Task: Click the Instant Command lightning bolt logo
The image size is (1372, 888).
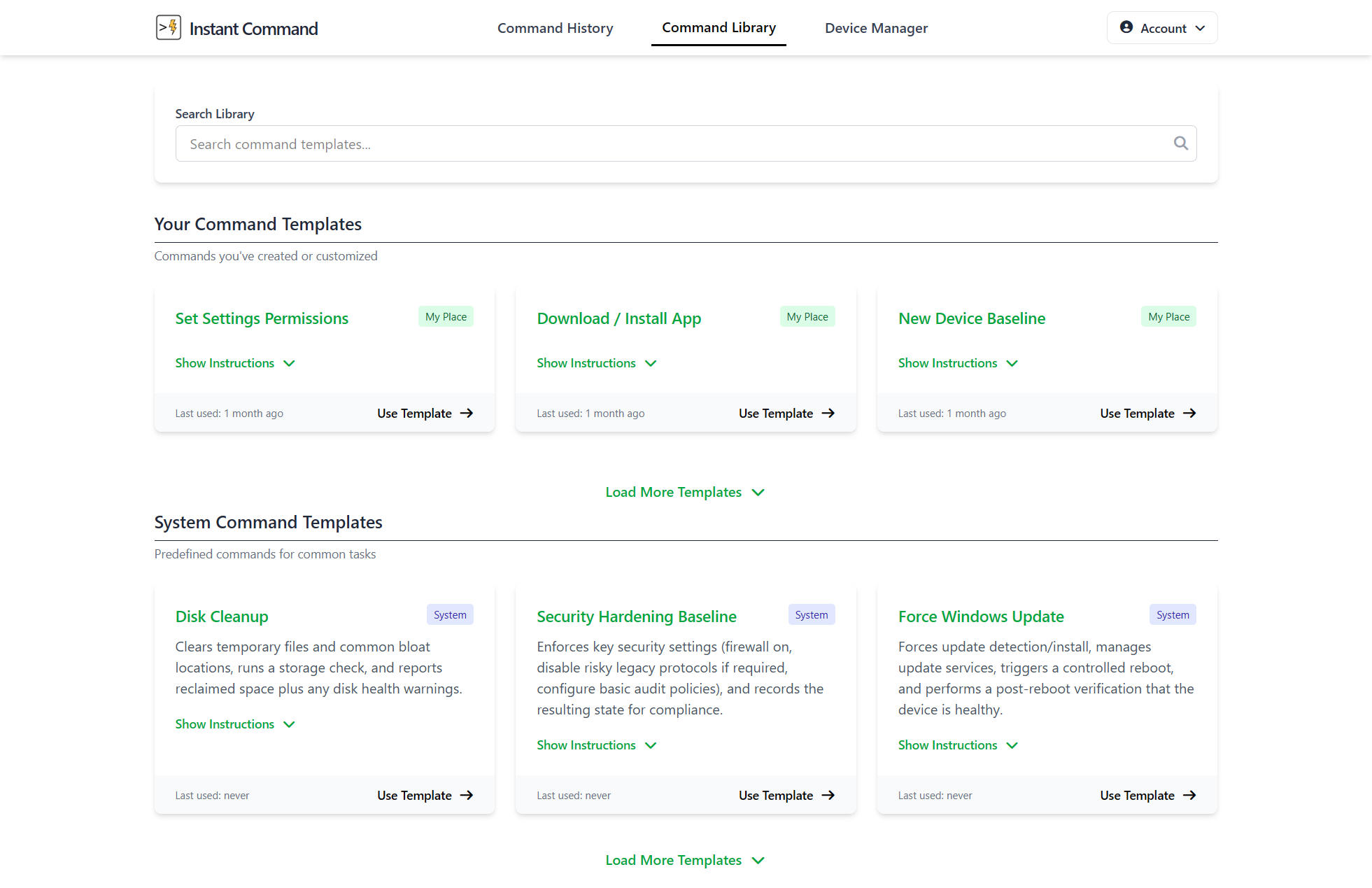Action: tap(168, 27)
